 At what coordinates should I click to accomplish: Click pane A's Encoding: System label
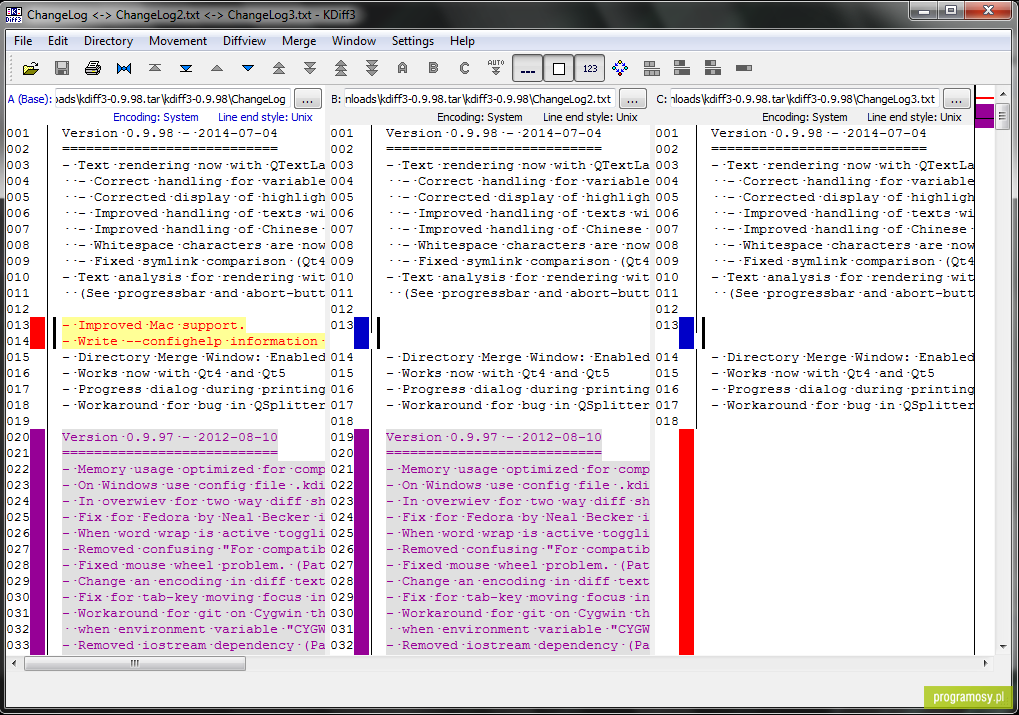point(155,118)
